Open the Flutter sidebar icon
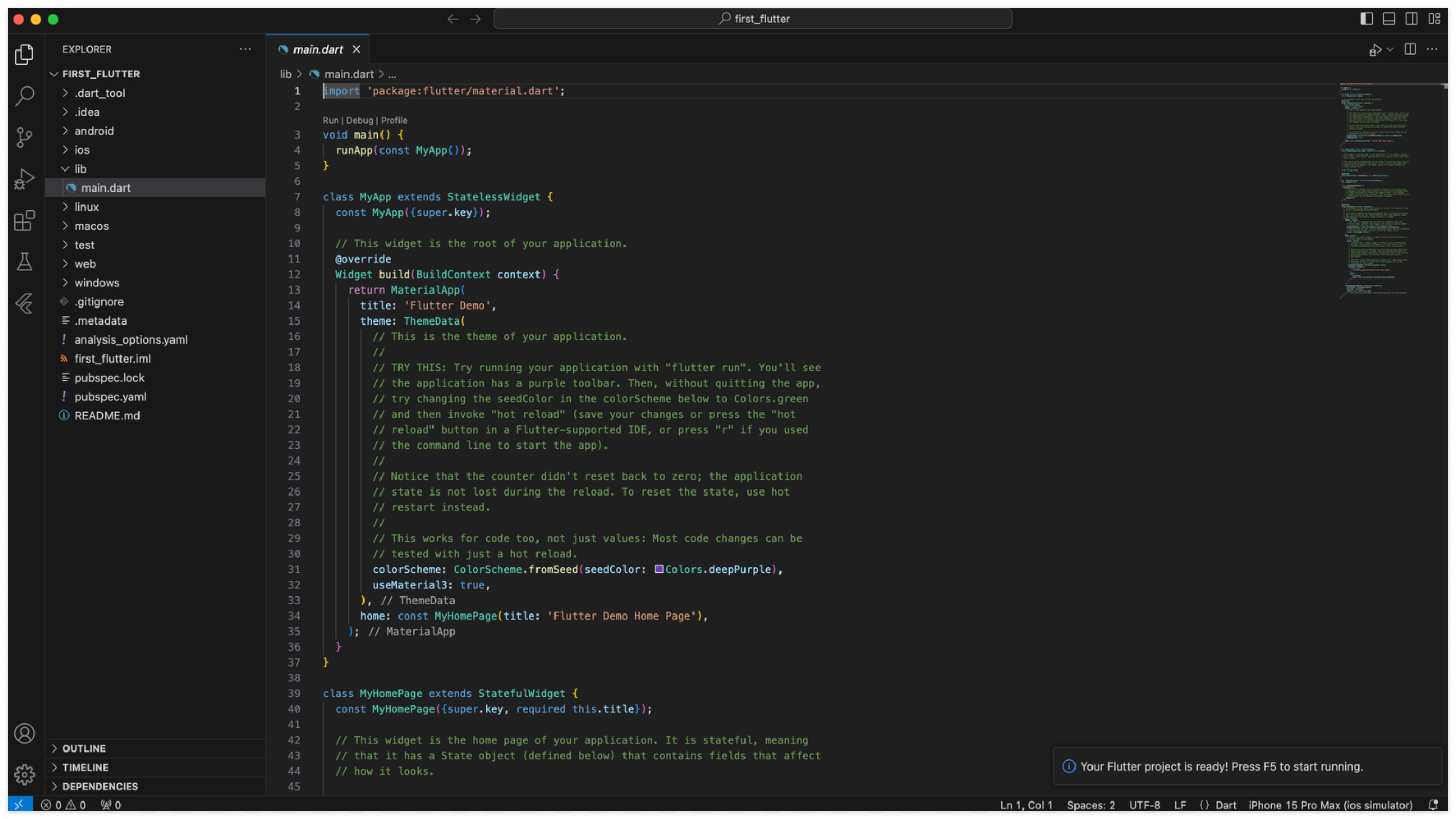The height and width of the screenshot is (819, 1456). point(24,304)
